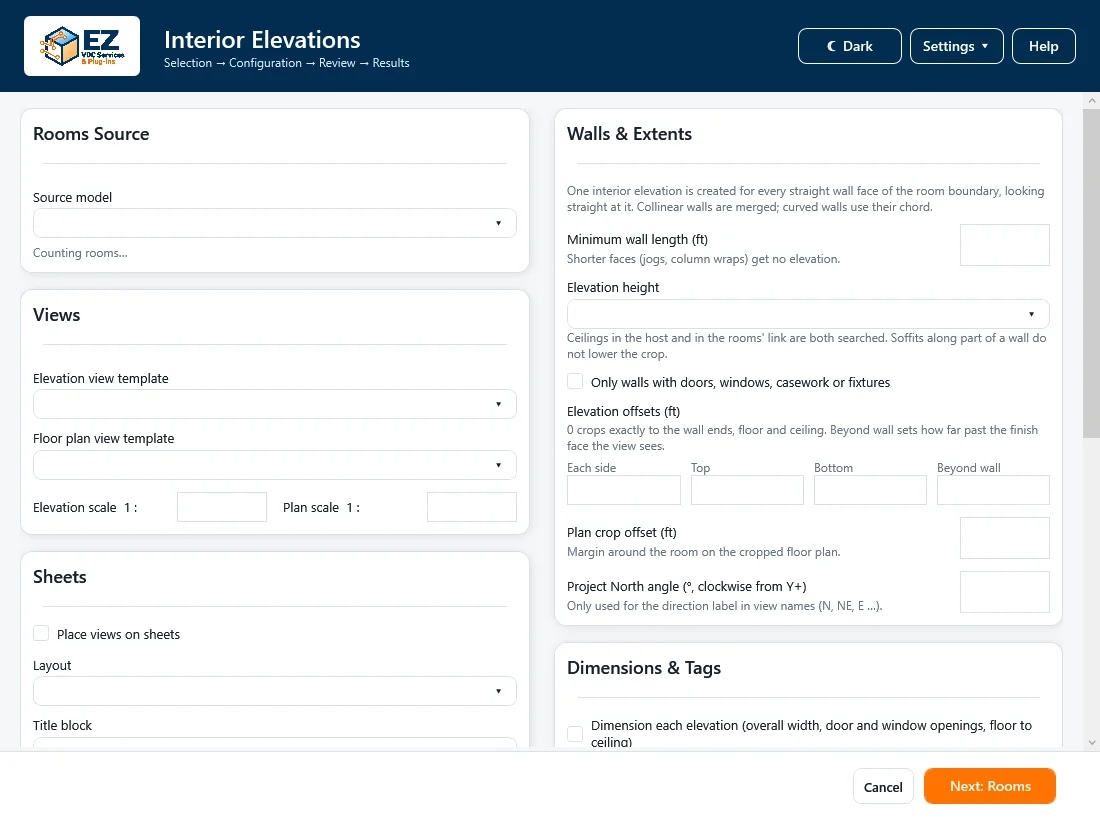Click the Top offset field
Screen dimensions: 1100x820
747,490
